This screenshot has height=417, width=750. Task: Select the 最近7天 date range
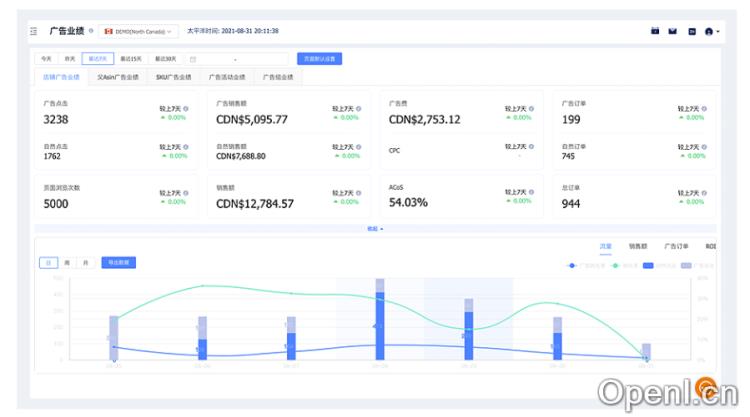click(98, 59)
